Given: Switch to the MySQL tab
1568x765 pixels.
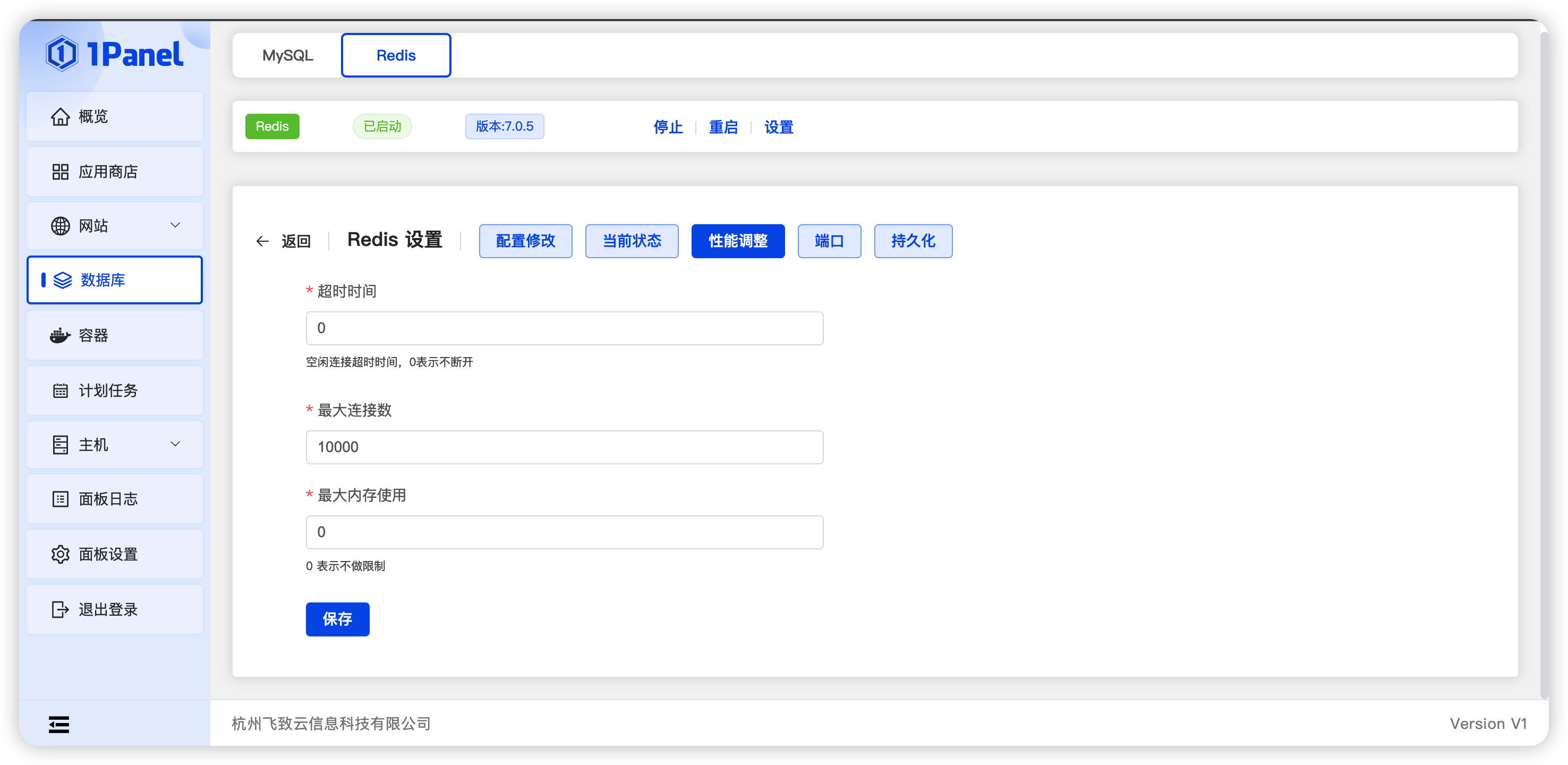Looking at the screenshot, I should (287, 55).
